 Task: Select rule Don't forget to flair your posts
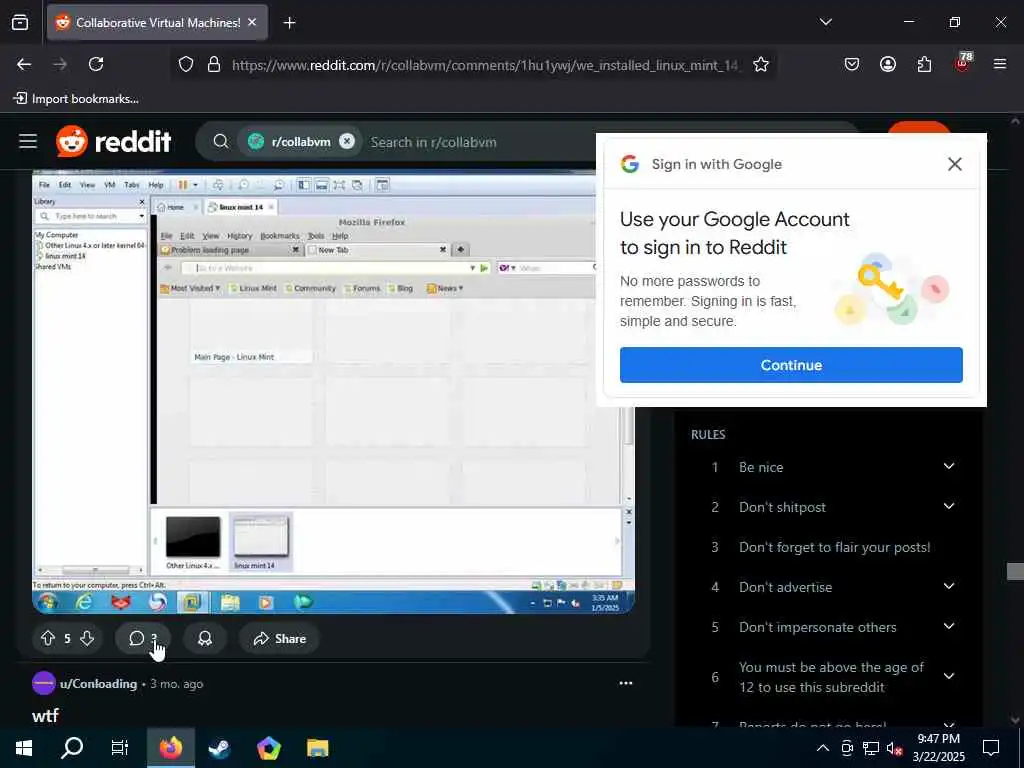tap(833, 547)
